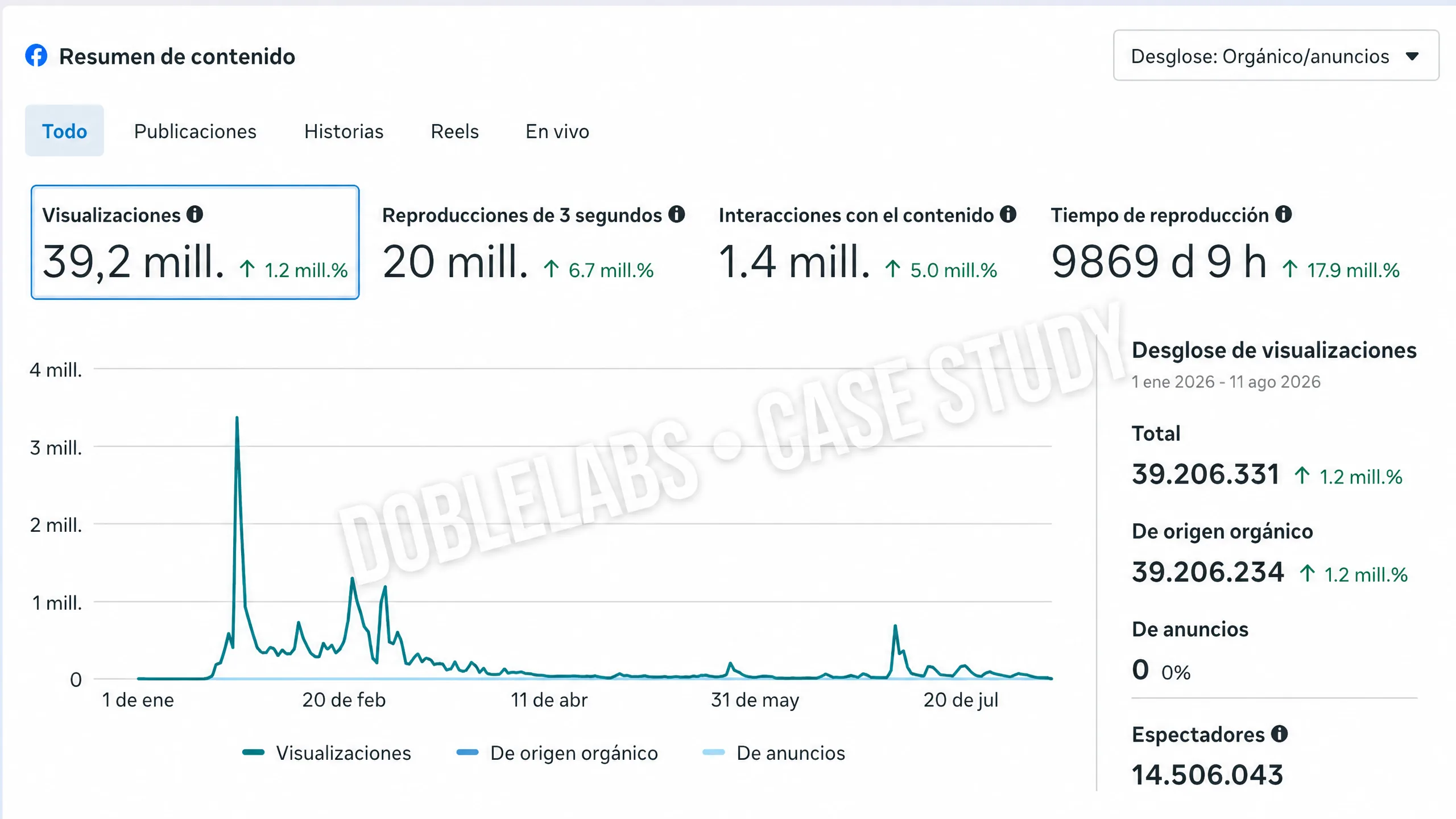Select the Visualizaciones metric card
This screenshot has height=819, width=1456.
click(x=195, y=242)
